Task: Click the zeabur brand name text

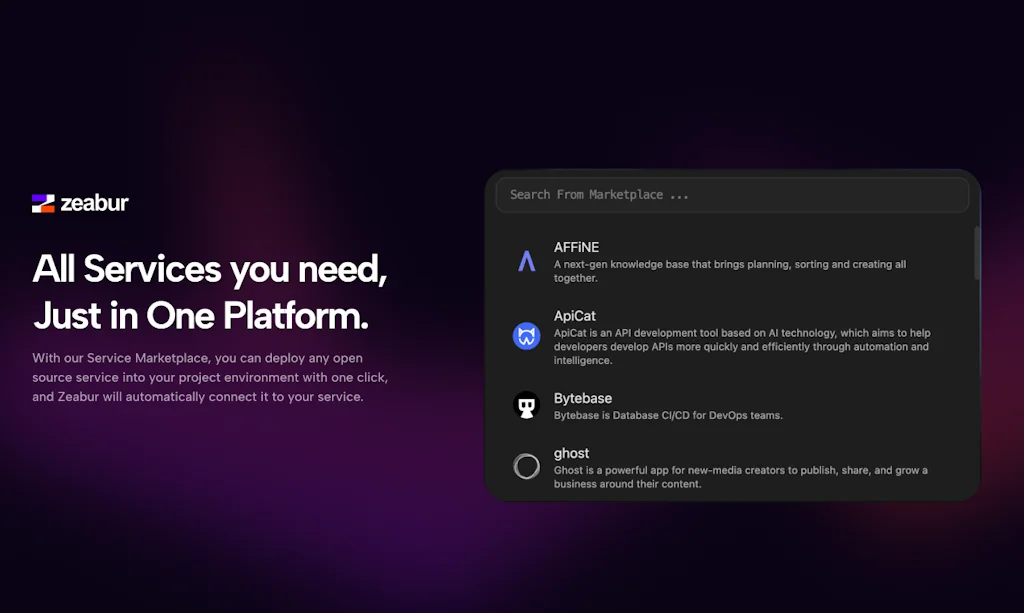Action: (95, 203)
